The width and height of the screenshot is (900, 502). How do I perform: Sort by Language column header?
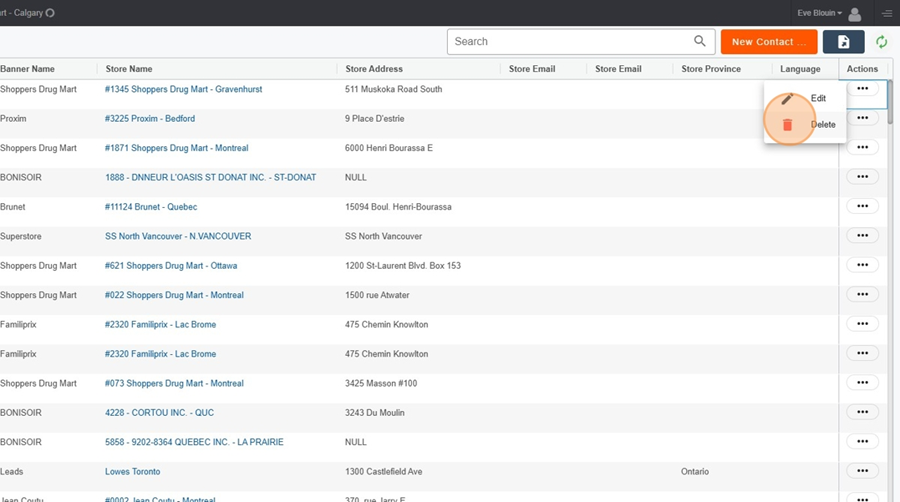pos(800,69)
